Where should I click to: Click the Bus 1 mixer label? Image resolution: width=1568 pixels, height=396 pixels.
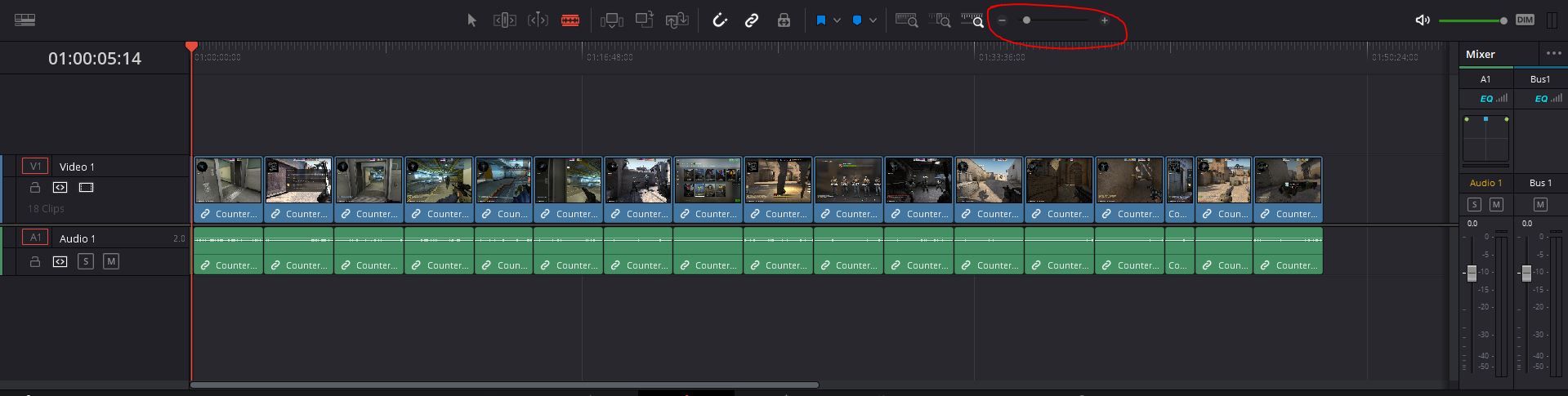tap(1540, 183)
